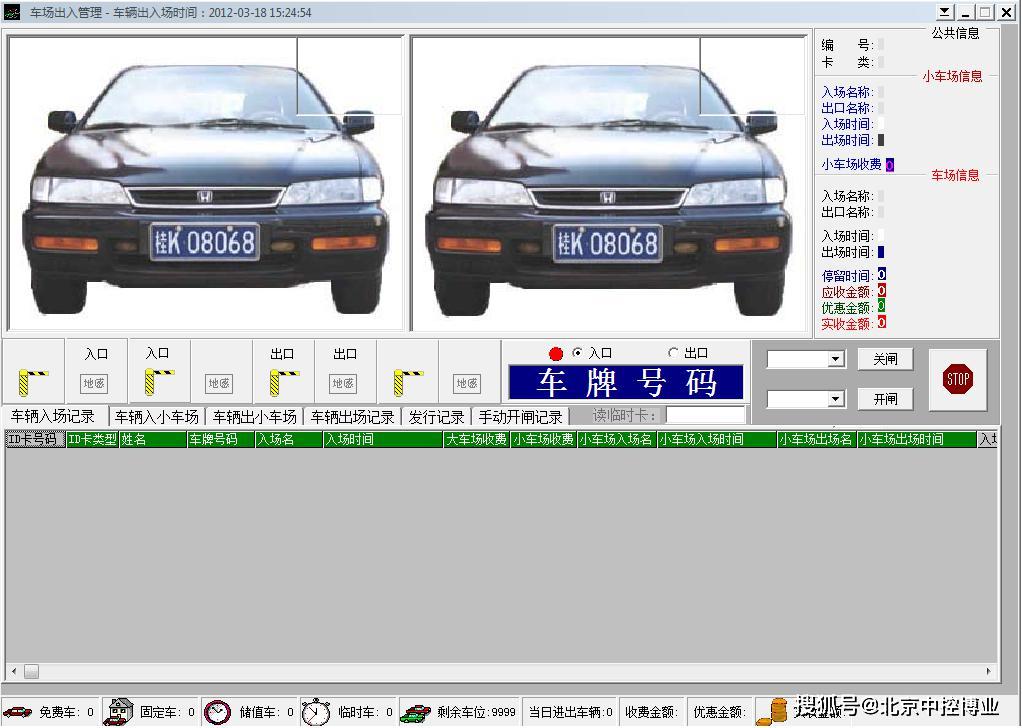Open the dropdown next to 关闸 button
This screenshot has height=728, width=1022.
coord(836,359)
